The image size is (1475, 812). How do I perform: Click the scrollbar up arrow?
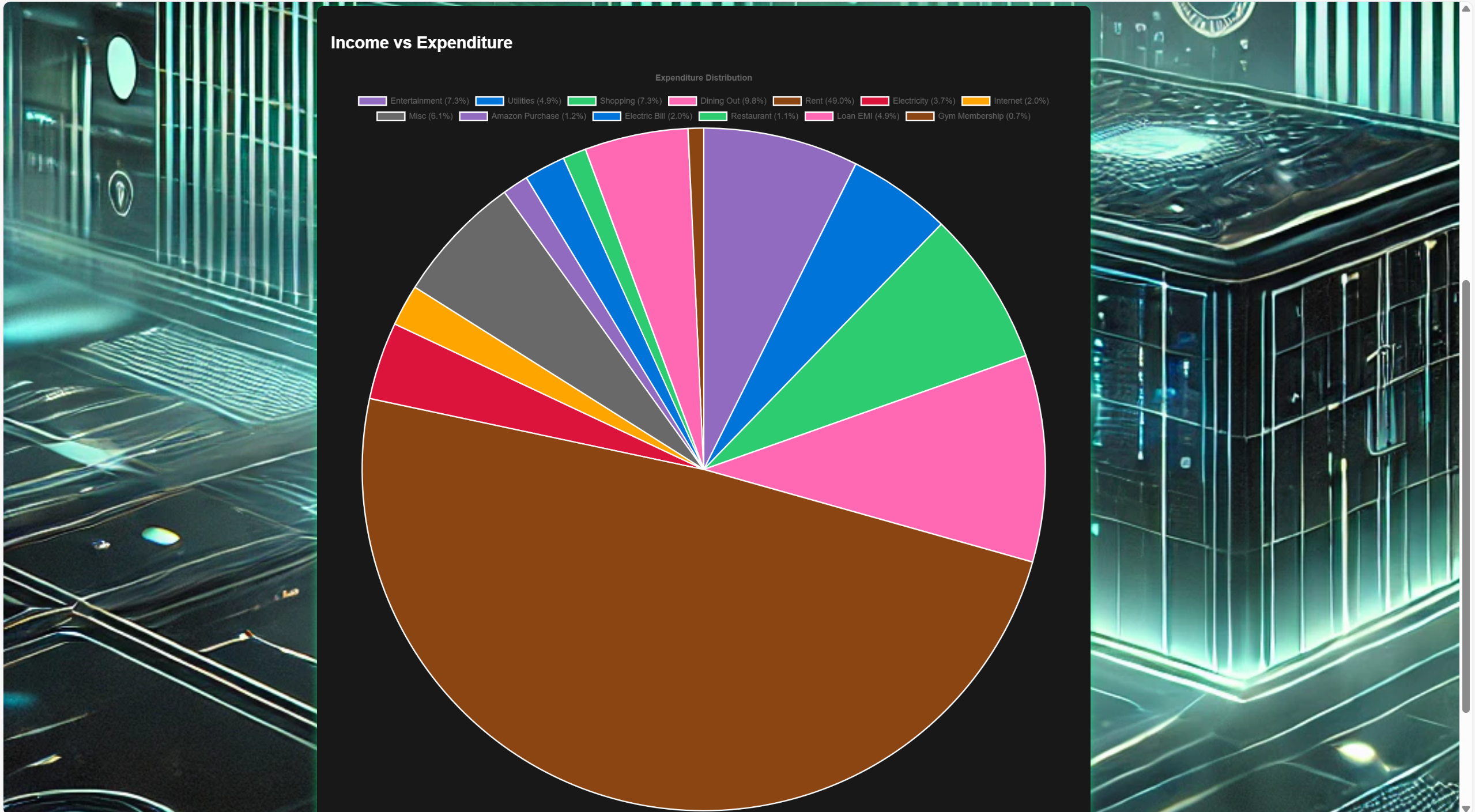pos(1466,8)
